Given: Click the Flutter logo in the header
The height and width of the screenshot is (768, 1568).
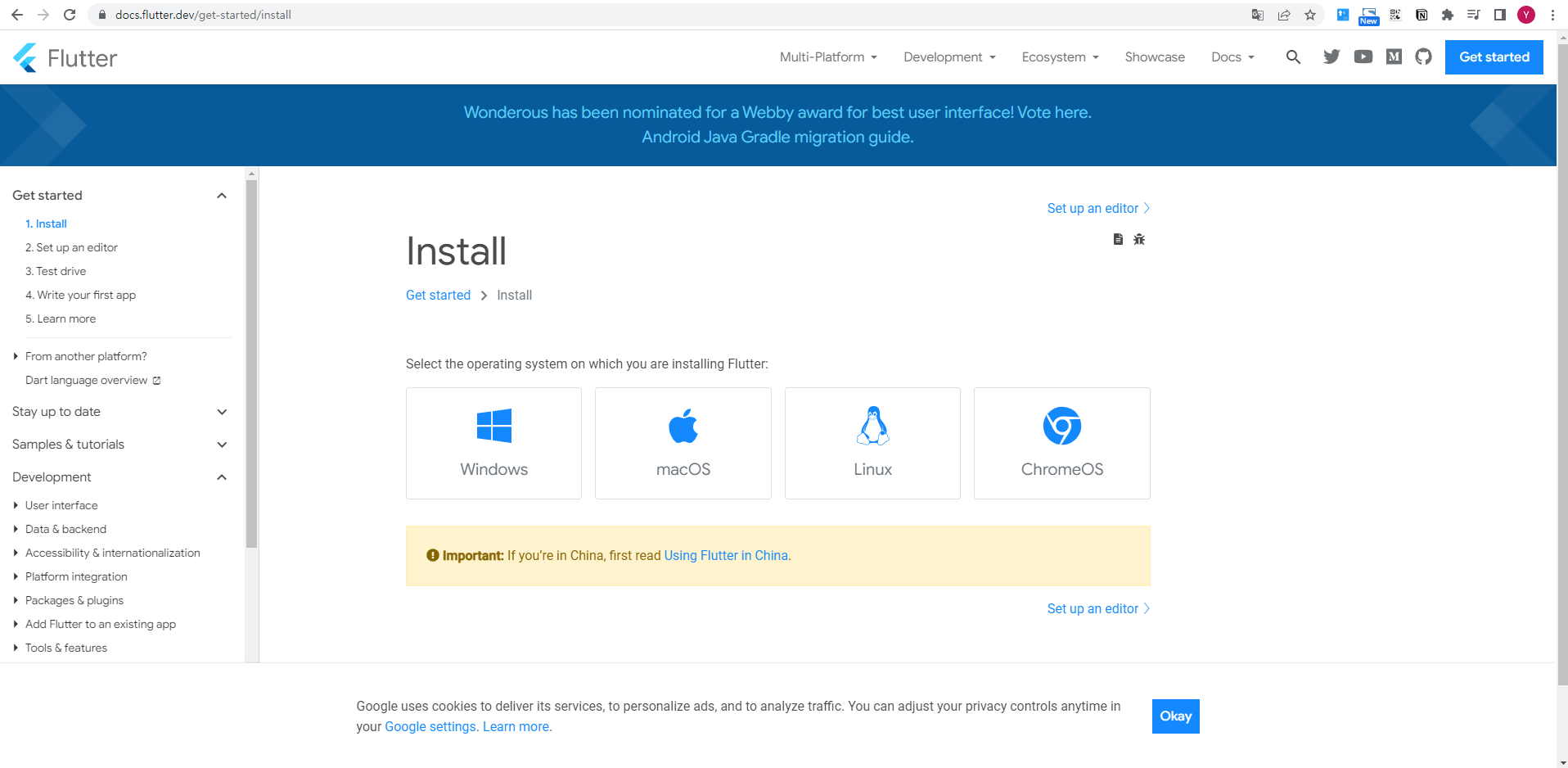Looking at the screenshot, I should pos(65,57).
